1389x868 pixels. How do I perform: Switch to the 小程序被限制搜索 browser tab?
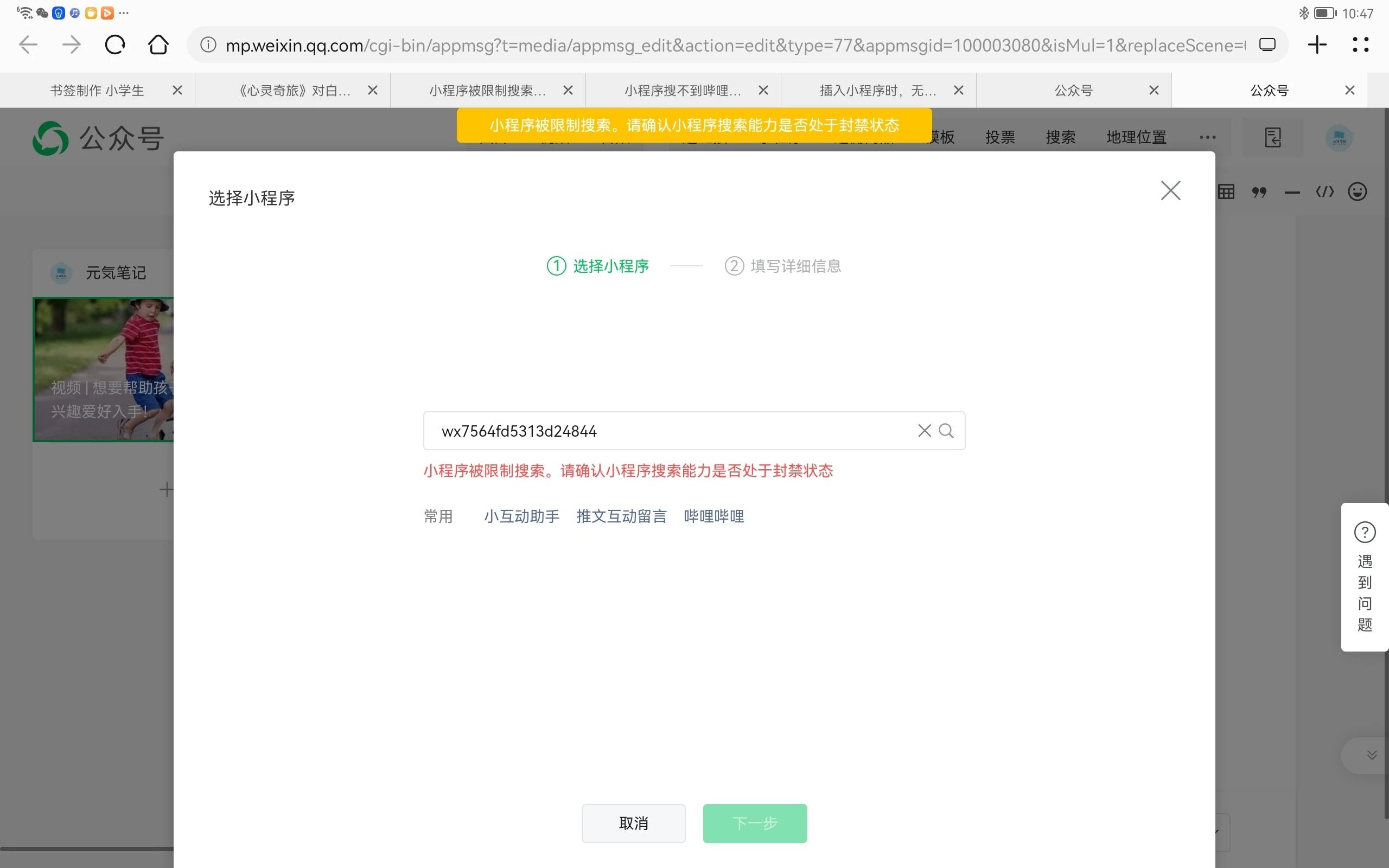click(x=488, y=91)
